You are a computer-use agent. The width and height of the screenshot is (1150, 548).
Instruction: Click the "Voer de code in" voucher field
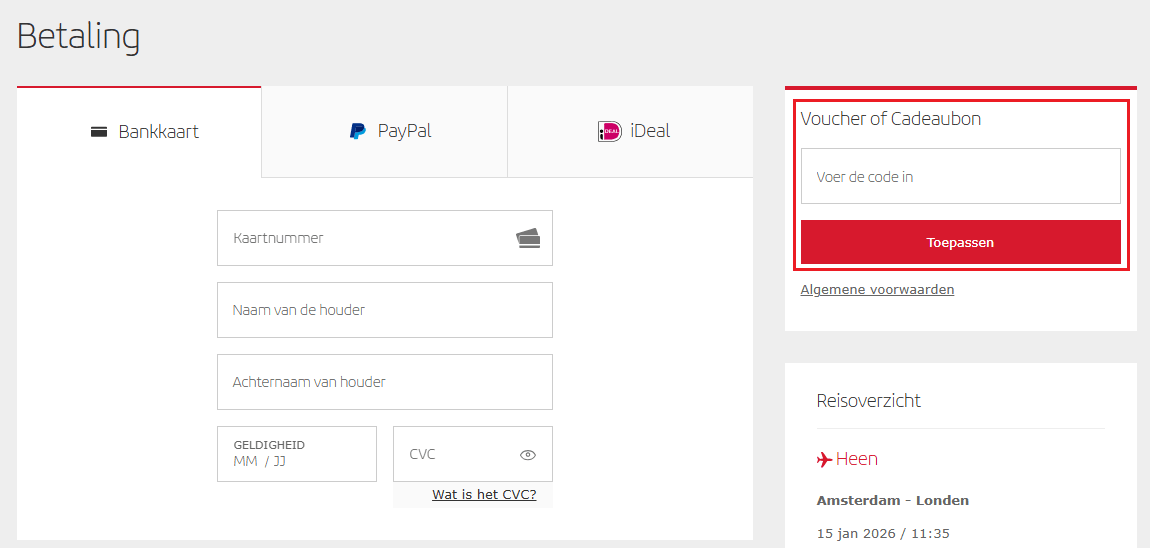pyautogui.click(x=960, y=177)
